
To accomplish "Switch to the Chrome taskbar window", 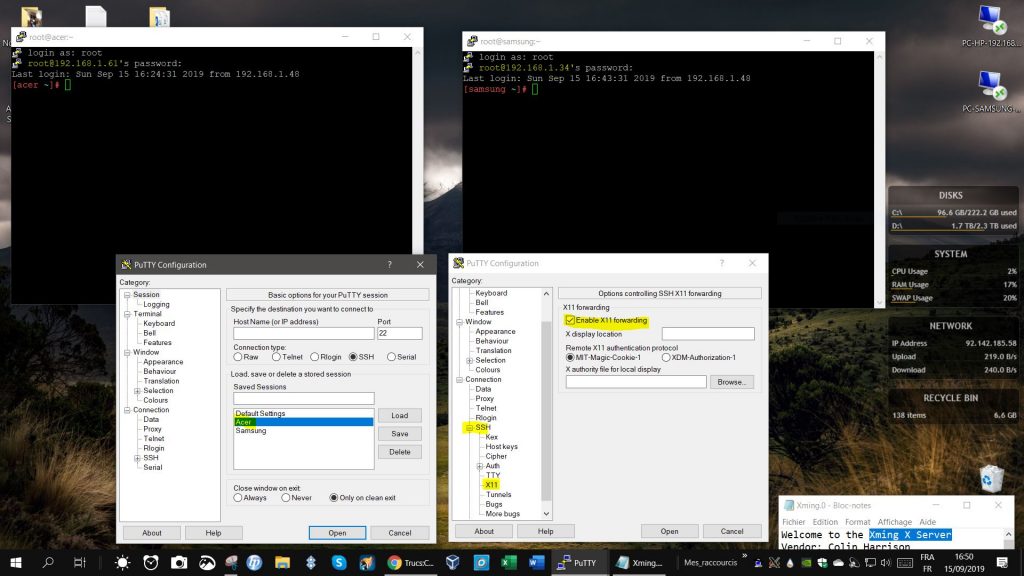I will [x=410, y=562].
